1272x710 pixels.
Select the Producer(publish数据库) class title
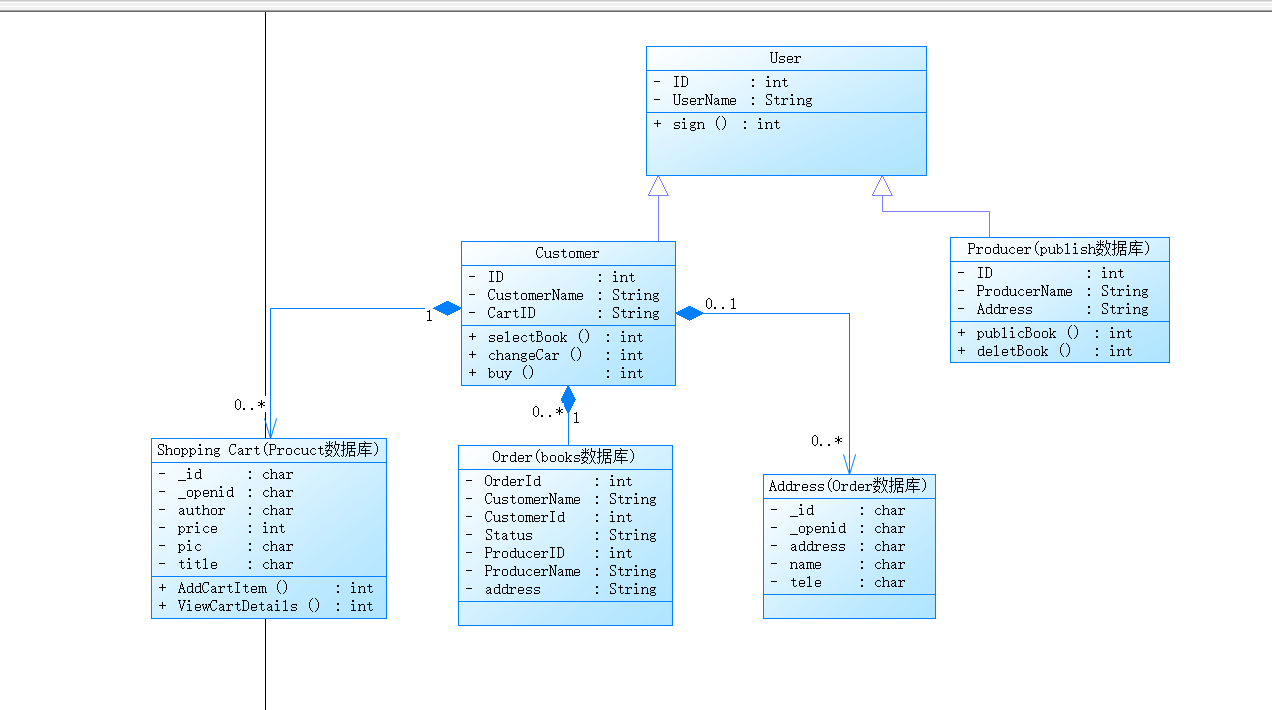click(1059, 249)
